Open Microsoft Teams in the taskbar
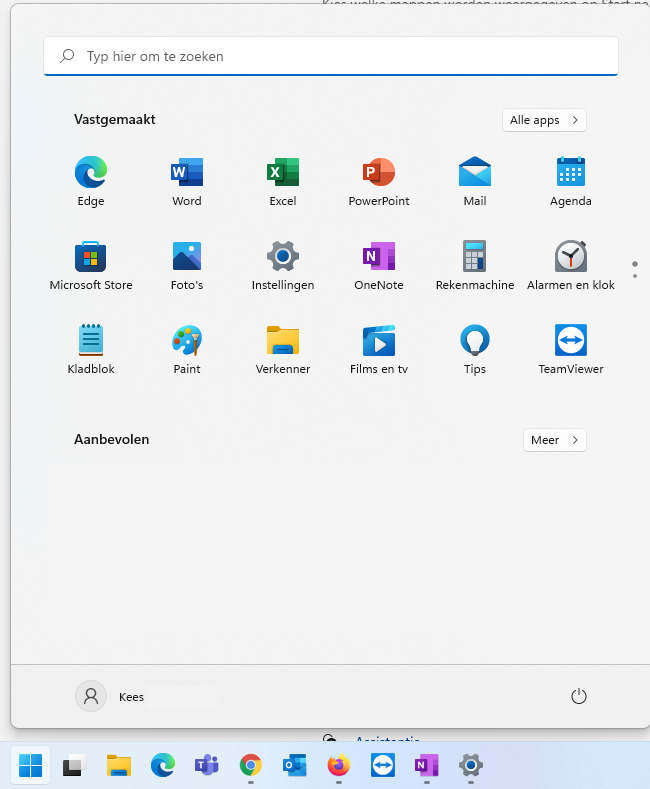This screenshot has height=789, width=650. tap(207, 765)
